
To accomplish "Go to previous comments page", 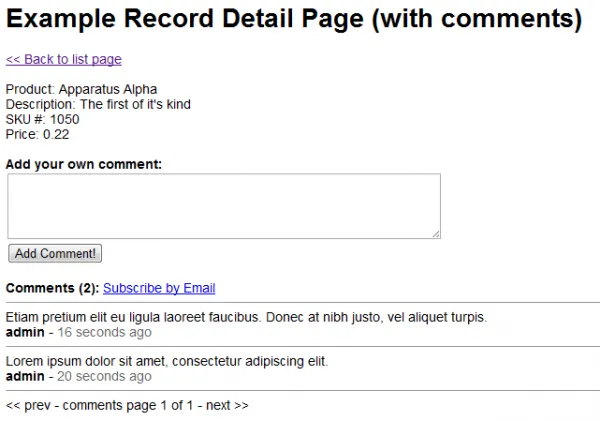I will tap(28, 406).
